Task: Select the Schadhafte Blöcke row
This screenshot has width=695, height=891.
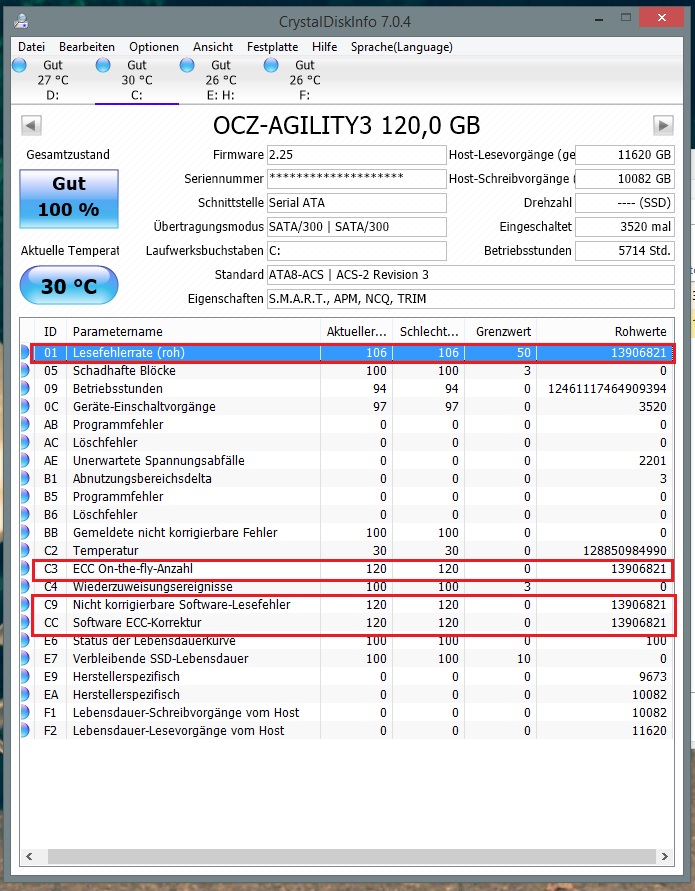Action: pos(347,370)
